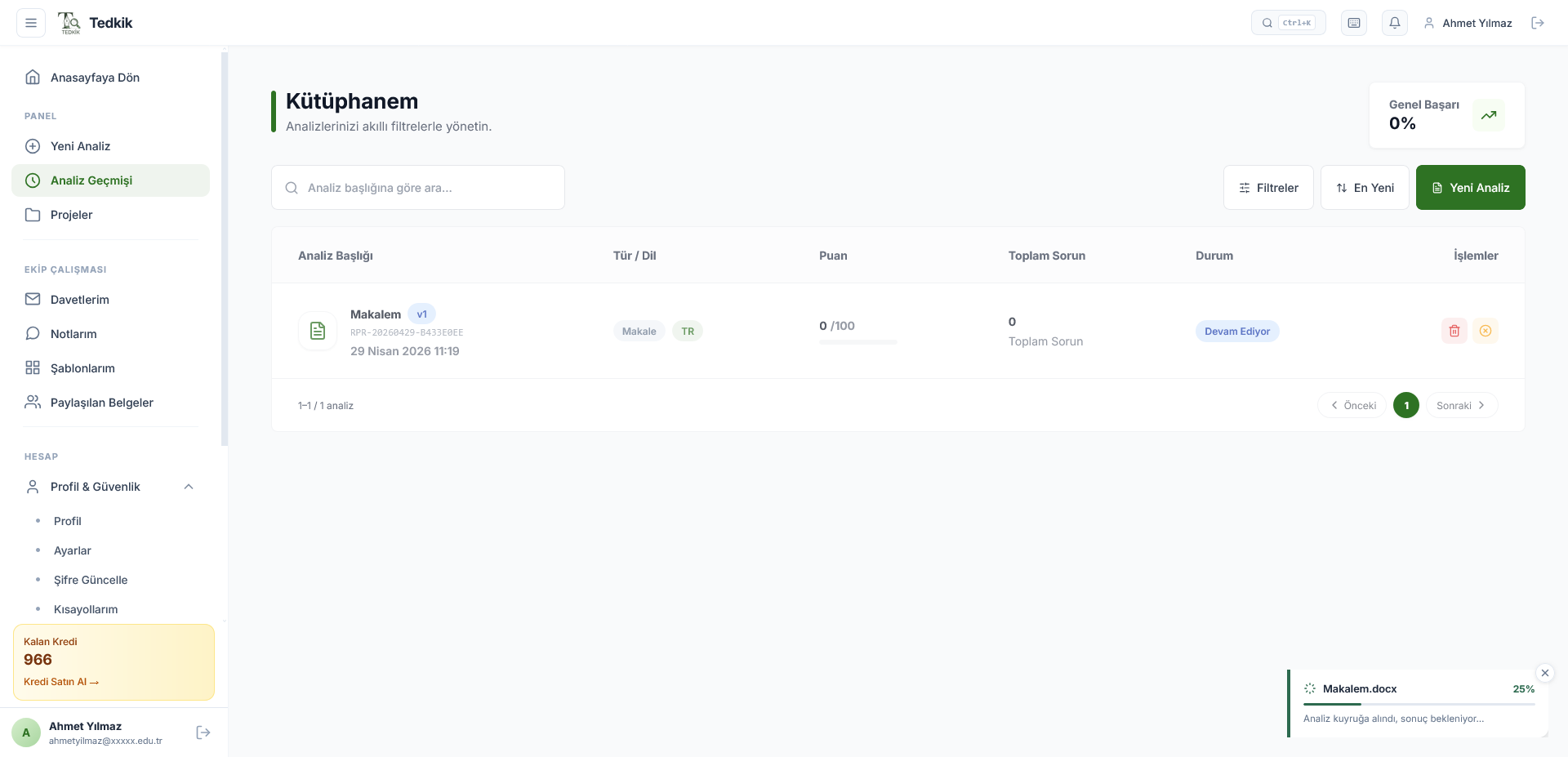Screen dimensions: 1568x757
Task: Click the sidebar vertical scrollbar
Action: click(225, 249)
